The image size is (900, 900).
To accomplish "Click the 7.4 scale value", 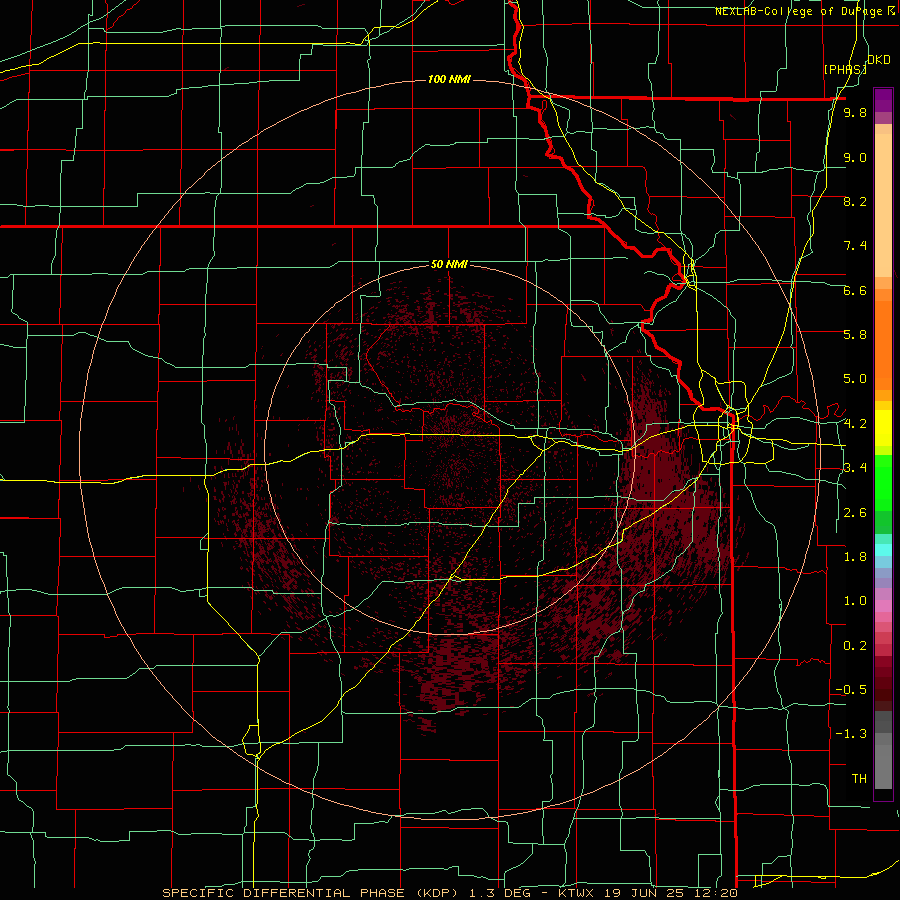I will [x=855, y=246].
